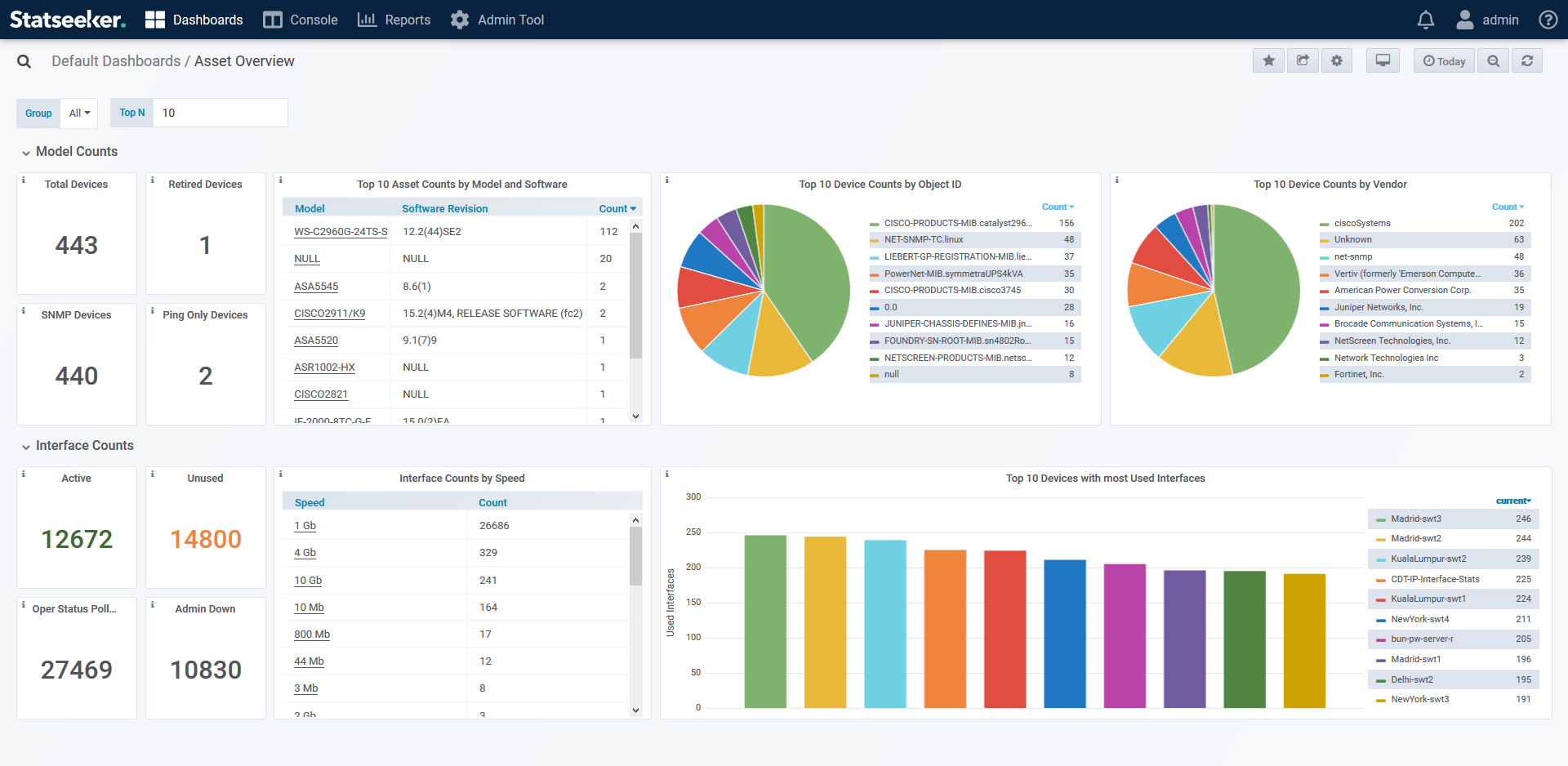Click the Statseeker logo
This screenshot has height=766, width=1568.
68,20
